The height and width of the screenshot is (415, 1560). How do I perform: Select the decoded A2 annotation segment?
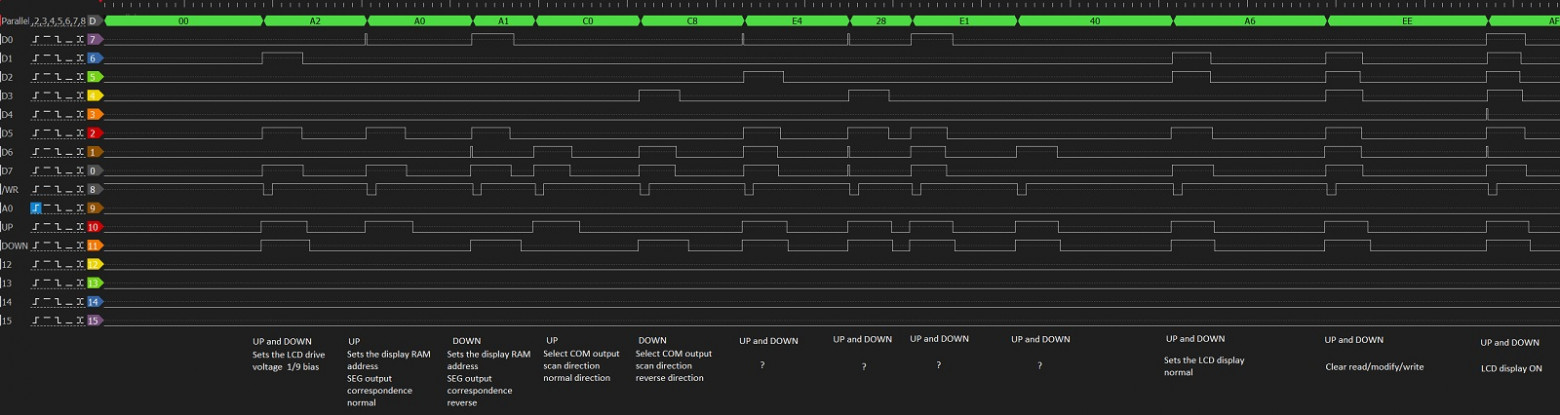(315, 20)
